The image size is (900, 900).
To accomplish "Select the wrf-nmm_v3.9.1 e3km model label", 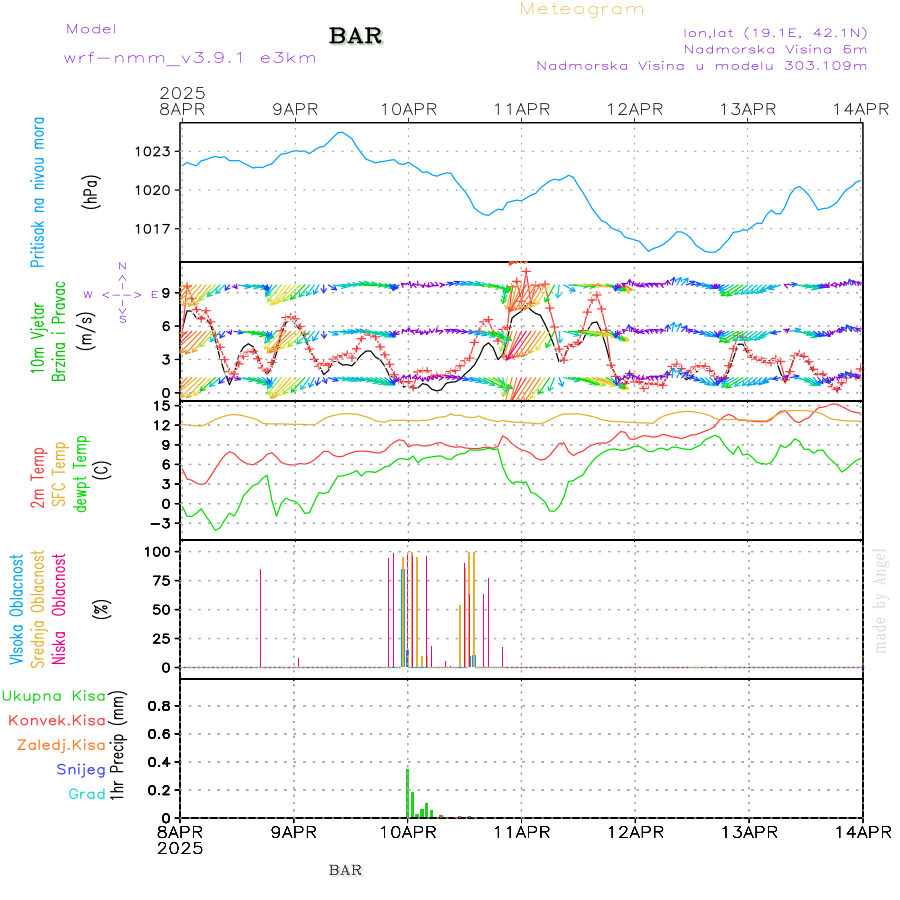I will (190, 58).
